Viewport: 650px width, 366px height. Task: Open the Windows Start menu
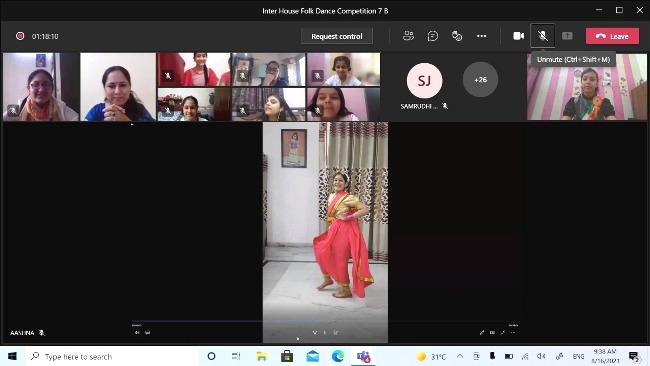coord(12,356)
